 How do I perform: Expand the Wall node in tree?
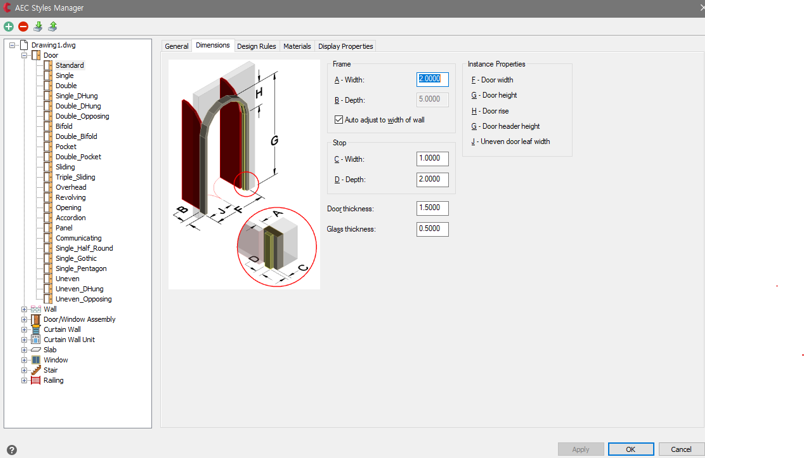24,309
